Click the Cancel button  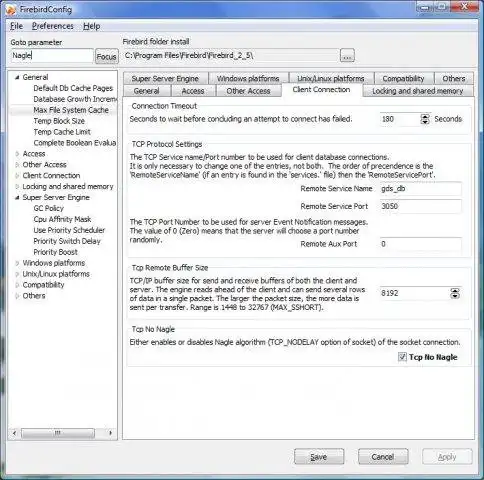[383, 457]
